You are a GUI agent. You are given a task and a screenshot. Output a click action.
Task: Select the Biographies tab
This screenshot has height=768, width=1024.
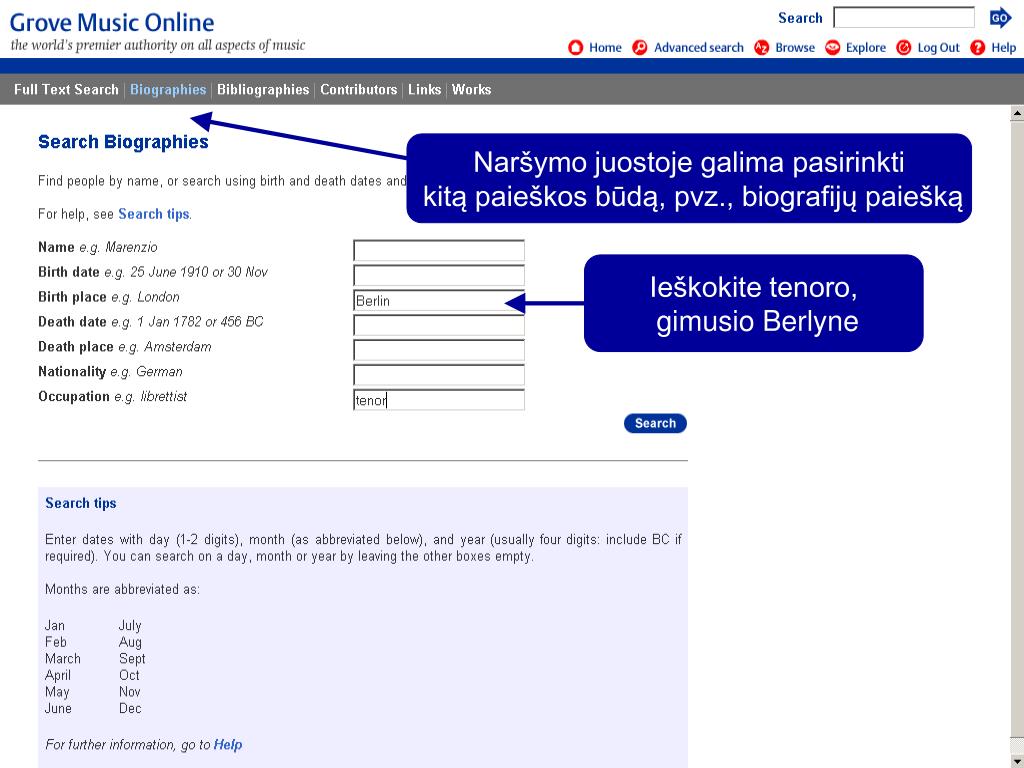[168, 89]
